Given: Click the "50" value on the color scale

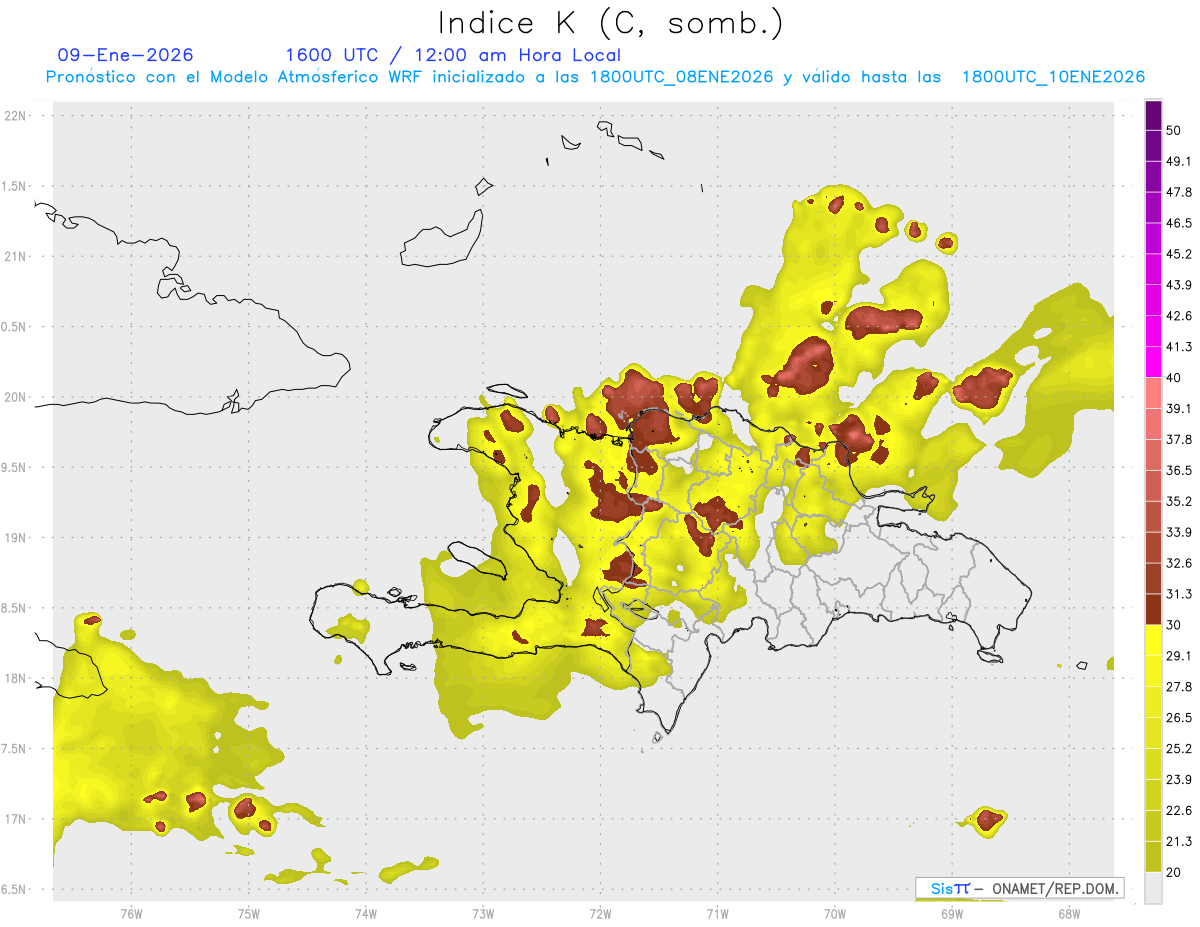Looking at the screenshot, I should tap(1174, 130).
